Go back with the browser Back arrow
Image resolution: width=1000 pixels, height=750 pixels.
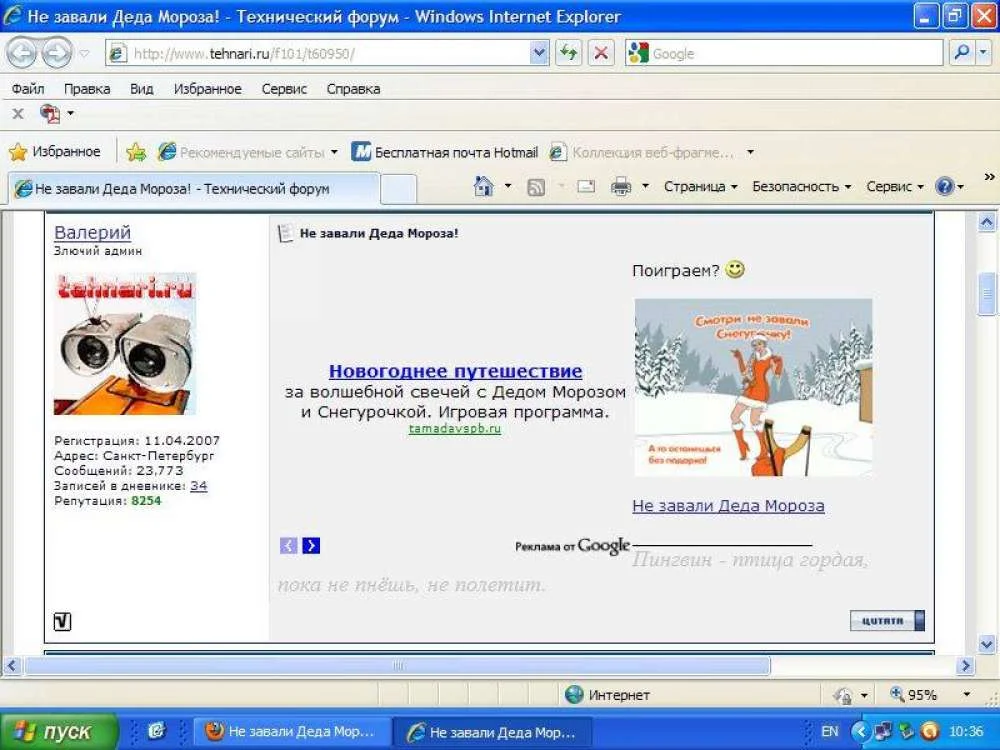[22, 54]
